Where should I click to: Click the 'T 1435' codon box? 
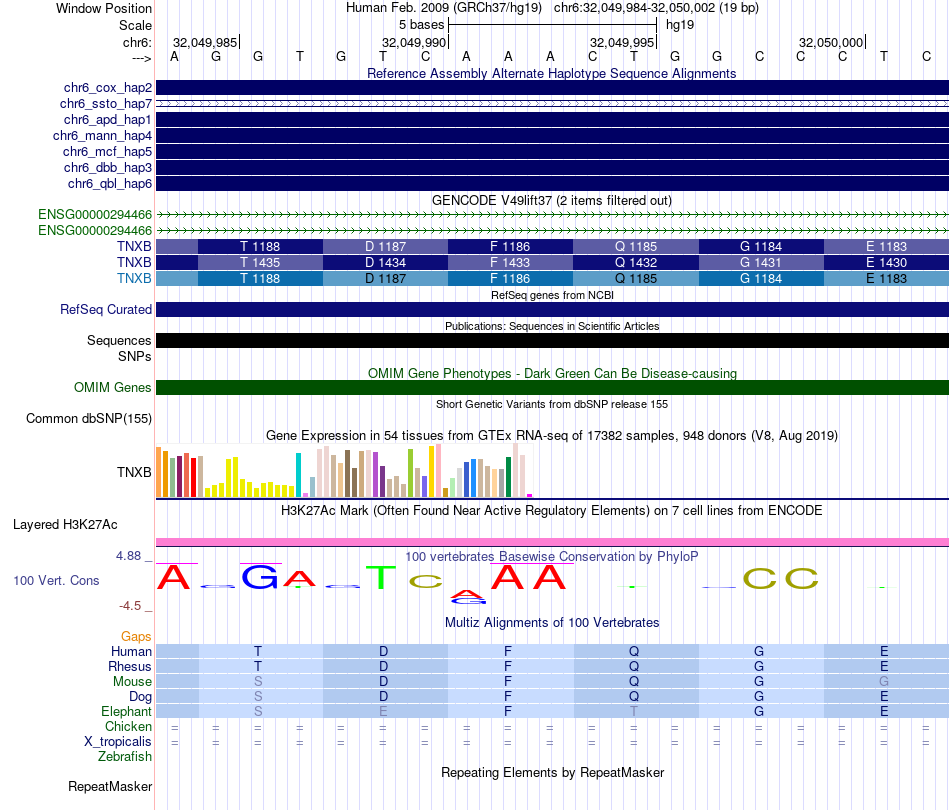coord(261,262)
